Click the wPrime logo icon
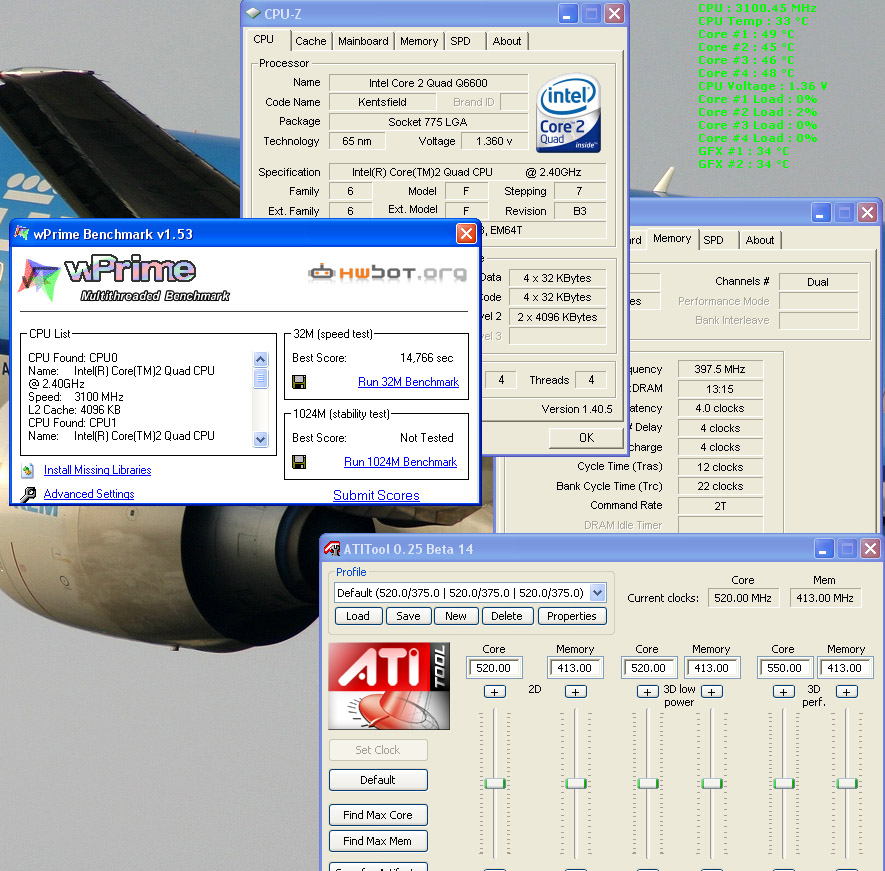The image size is (885, 871). pyautogui.click(x=38, y=279)
